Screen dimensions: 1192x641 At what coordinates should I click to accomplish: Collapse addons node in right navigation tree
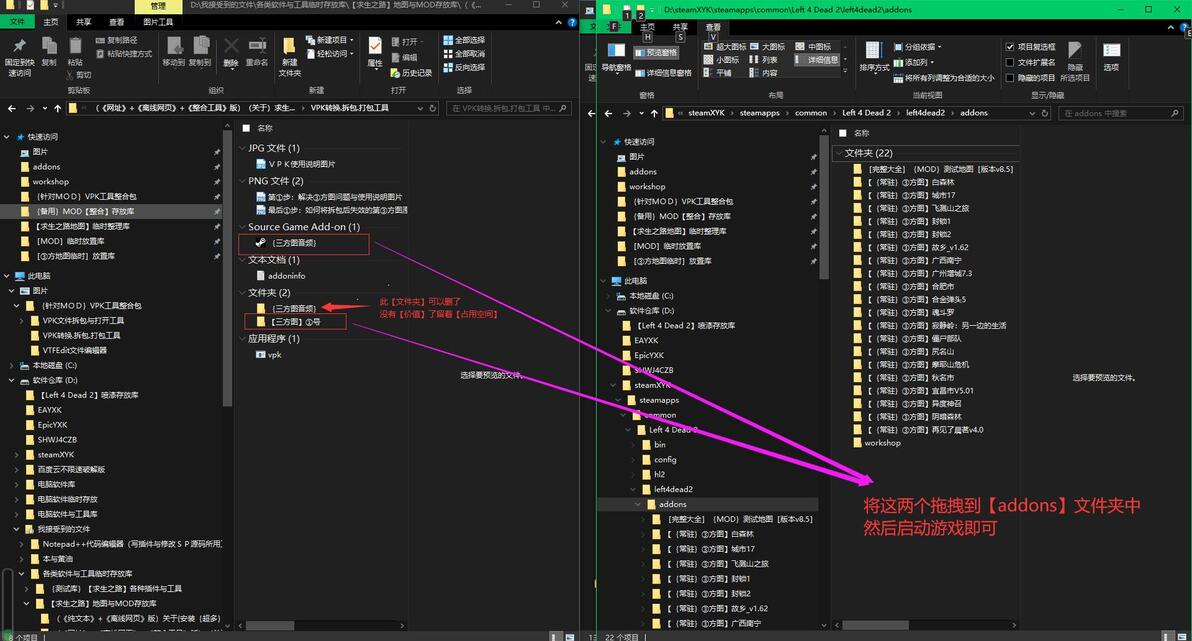(638, 504)
